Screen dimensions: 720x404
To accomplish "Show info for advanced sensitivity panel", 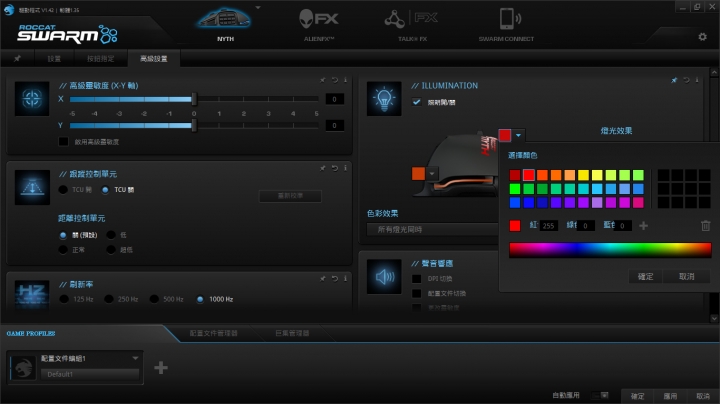I will 345,80.
